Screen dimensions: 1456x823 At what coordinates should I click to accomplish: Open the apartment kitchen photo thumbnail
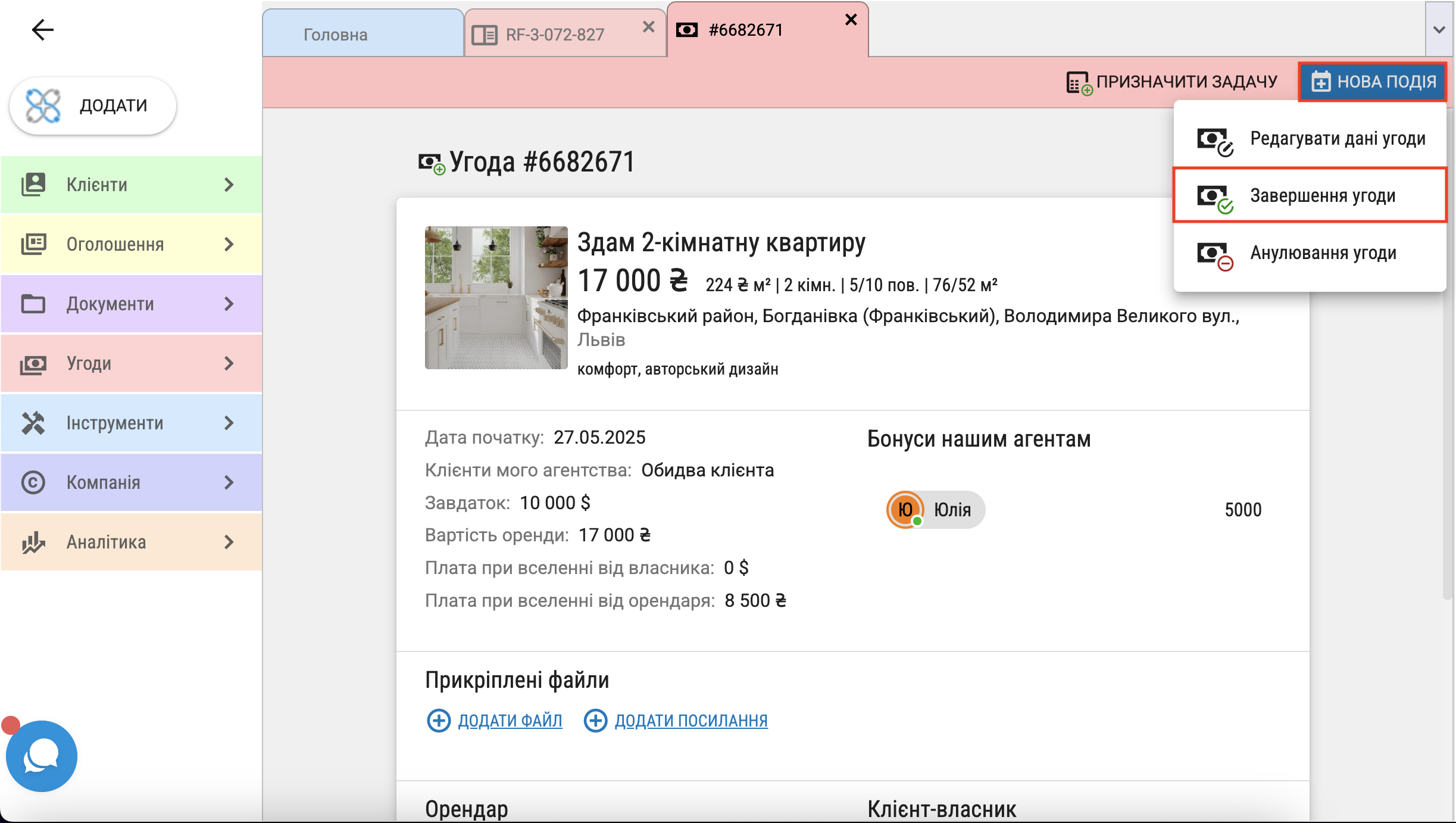coord(496,297)
